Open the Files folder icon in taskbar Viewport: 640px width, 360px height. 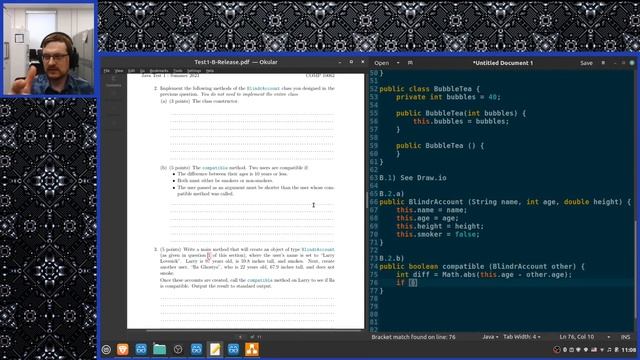click(x=160, y=349)
